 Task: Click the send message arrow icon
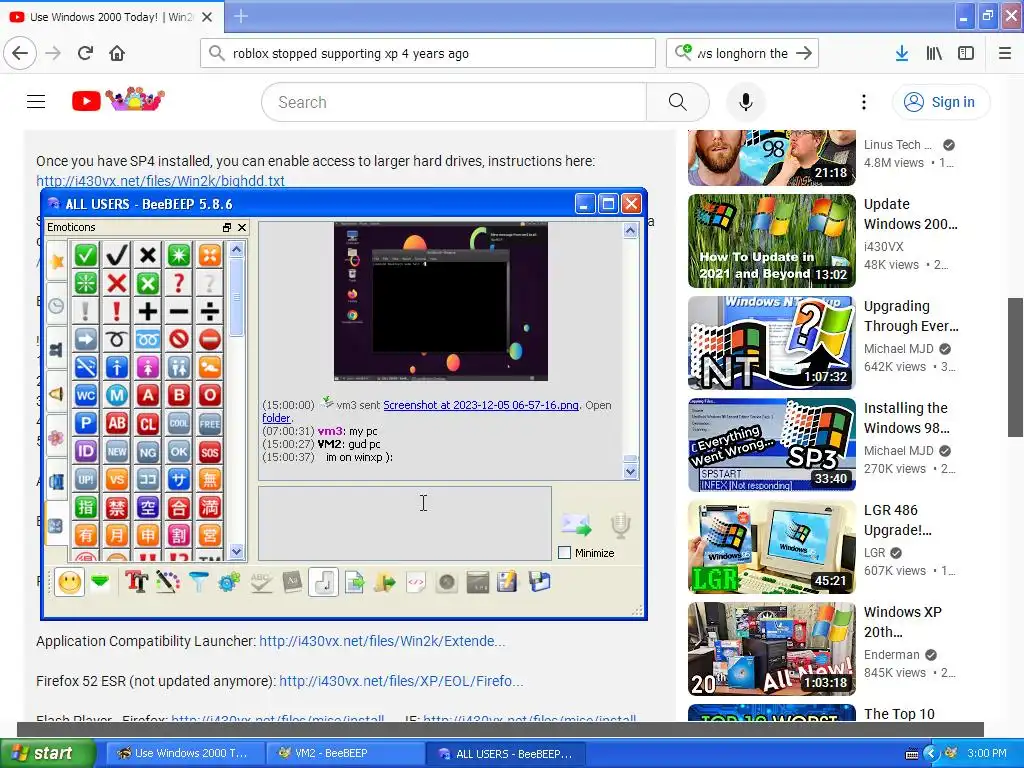click(x=576, y=525)
